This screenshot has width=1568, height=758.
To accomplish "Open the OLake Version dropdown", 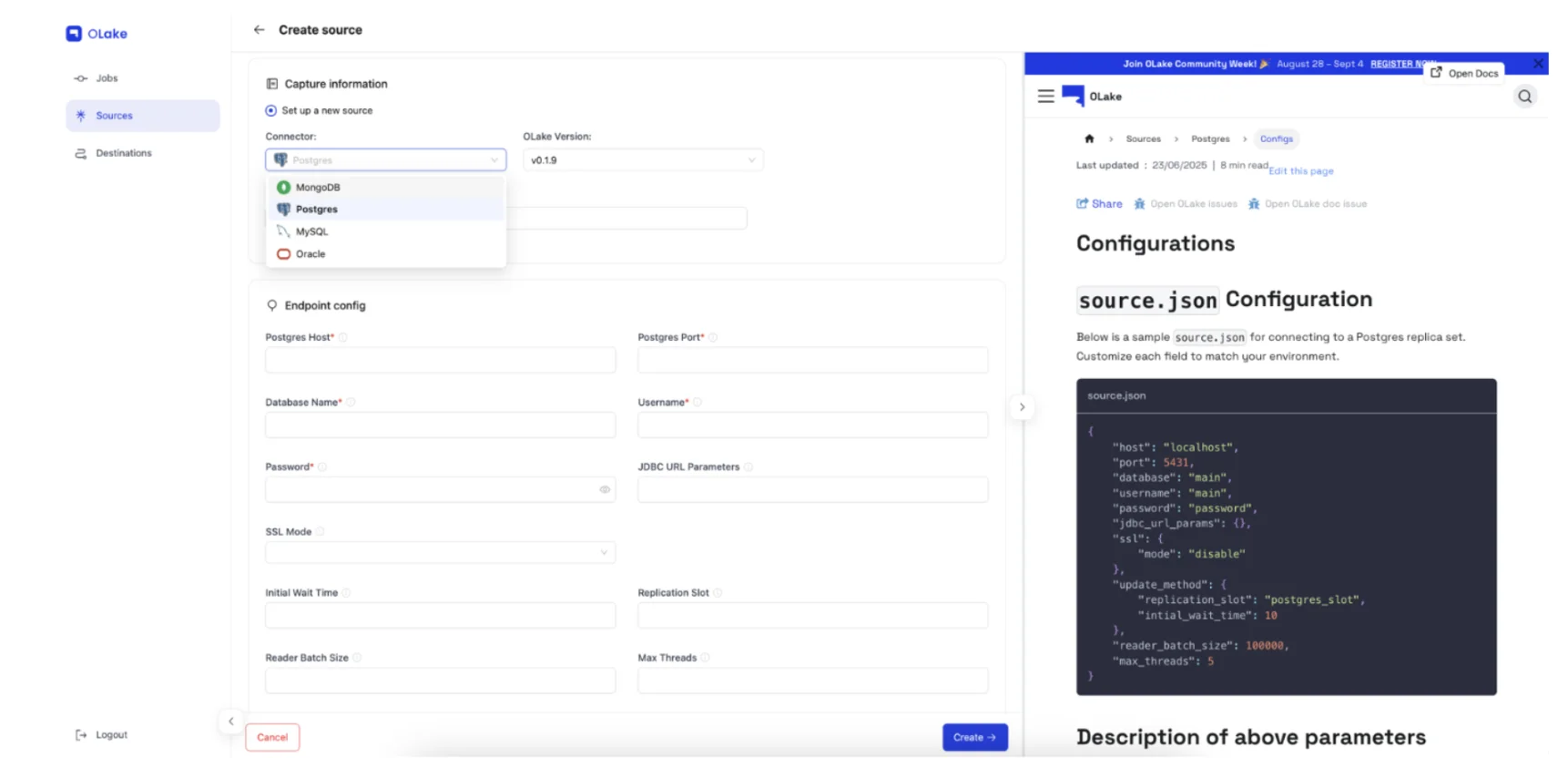I will (x=642, y=160).
